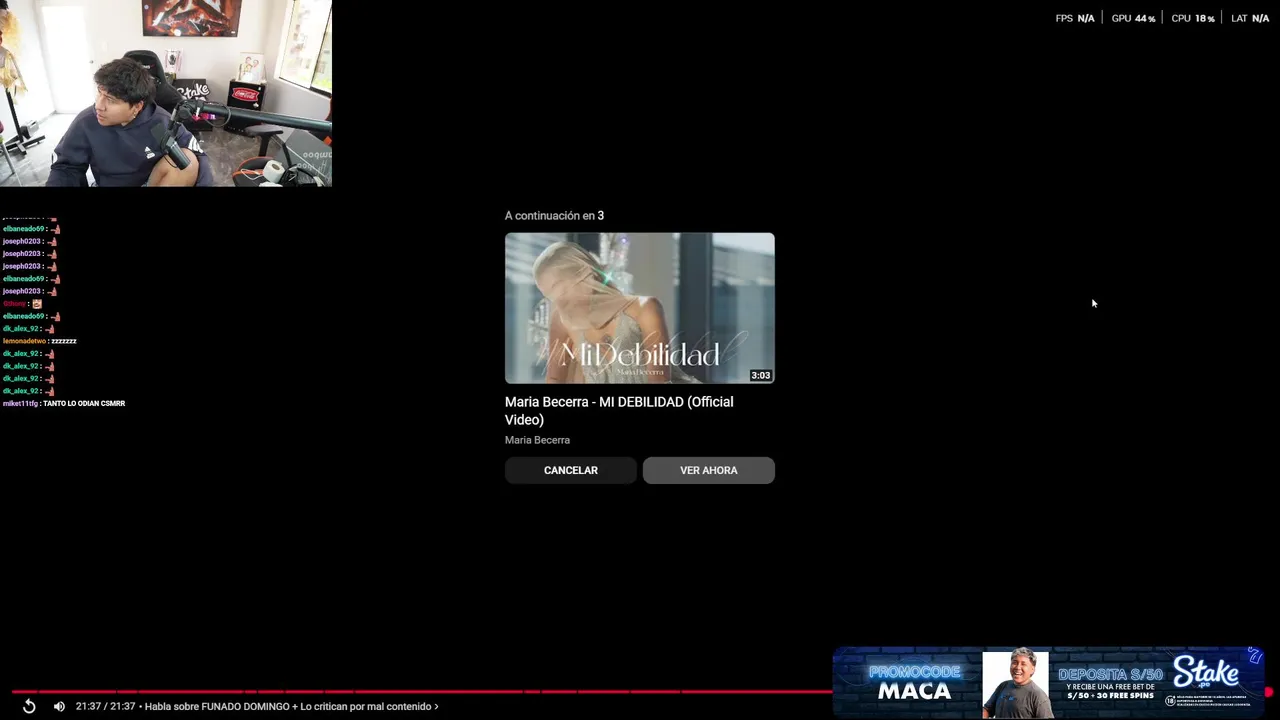Viewport: 1280px width, 720px height.
Task: Click the GPU 44% overlay stat
Action: pos(1133,18)
